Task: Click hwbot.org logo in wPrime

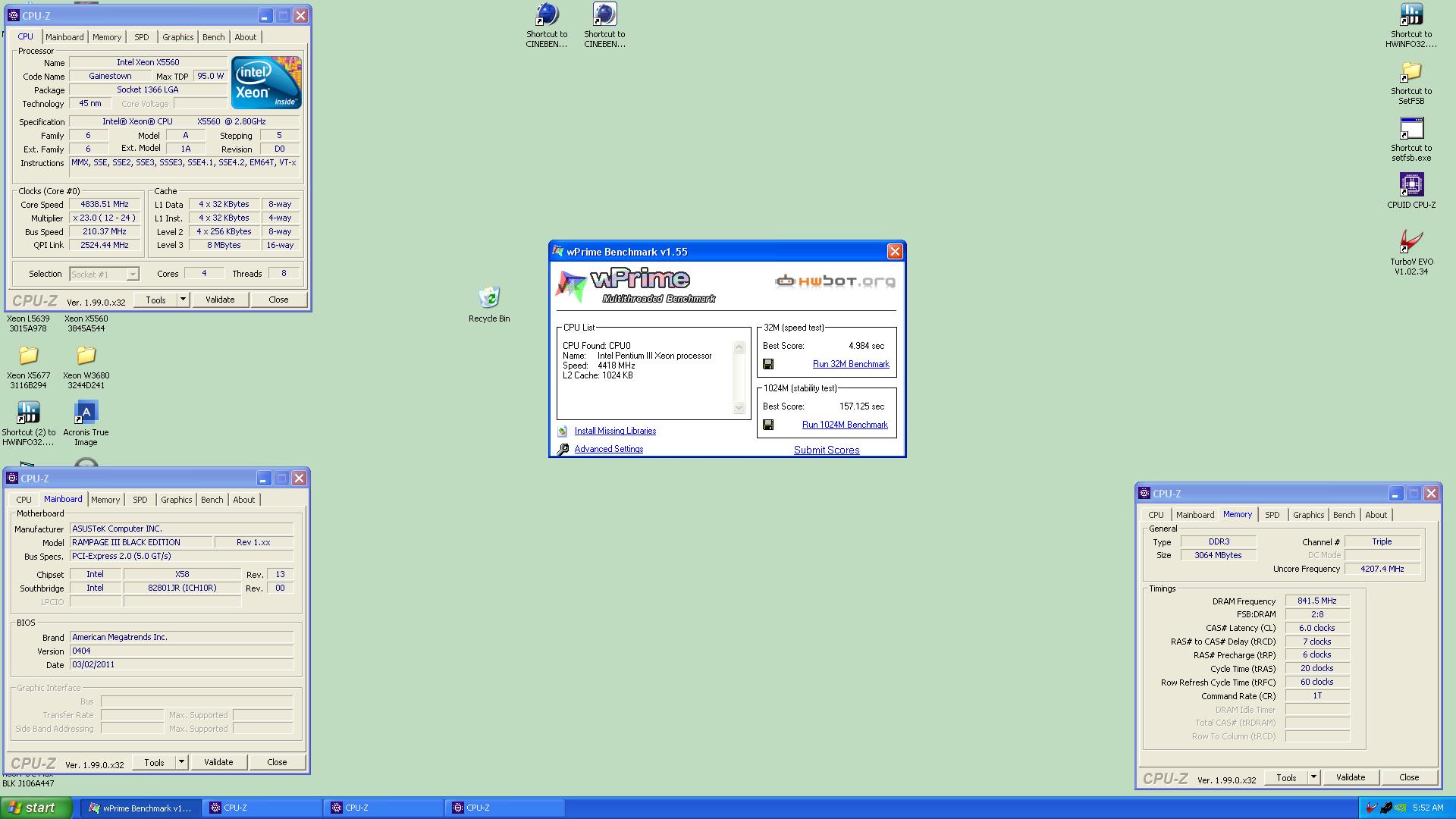Action: (x=835, y=281)
